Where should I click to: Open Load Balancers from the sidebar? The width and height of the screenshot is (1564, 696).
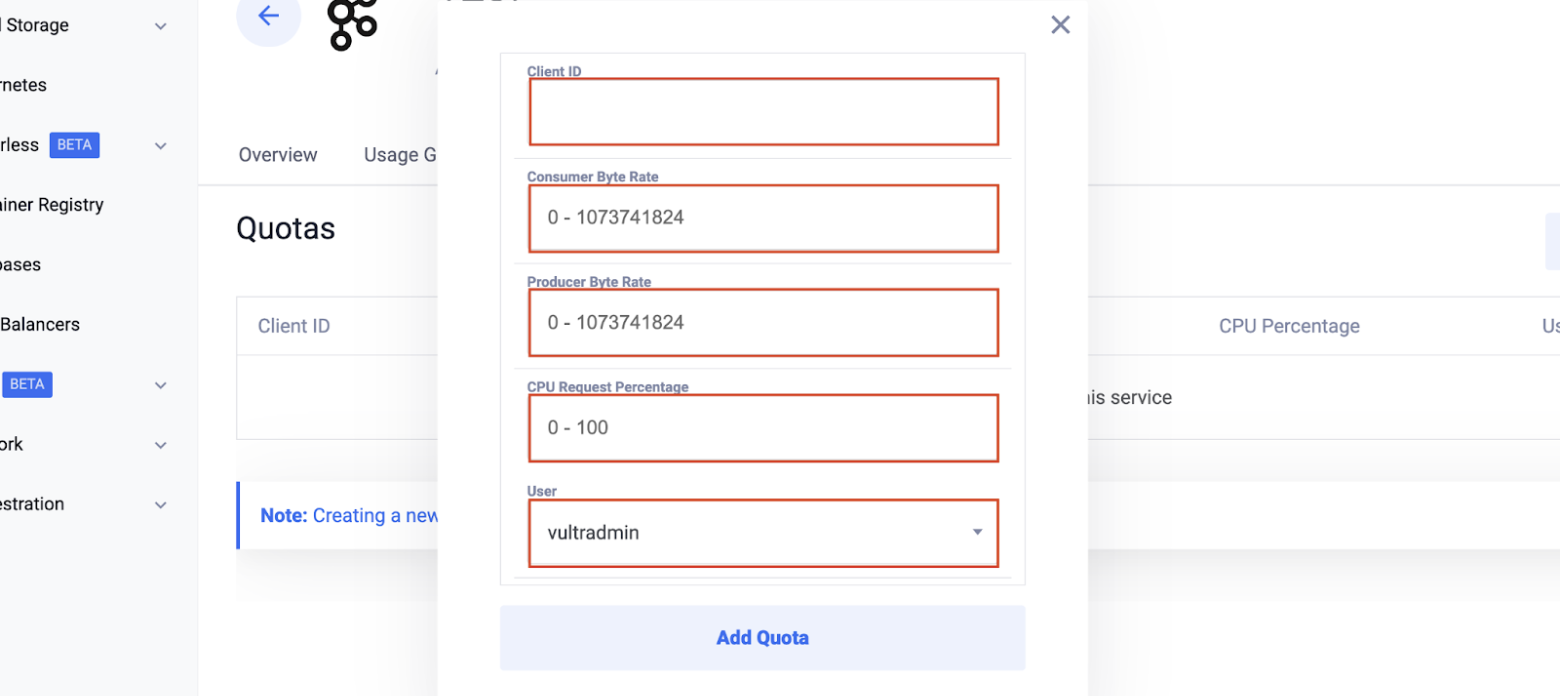[x=40, y=324]
